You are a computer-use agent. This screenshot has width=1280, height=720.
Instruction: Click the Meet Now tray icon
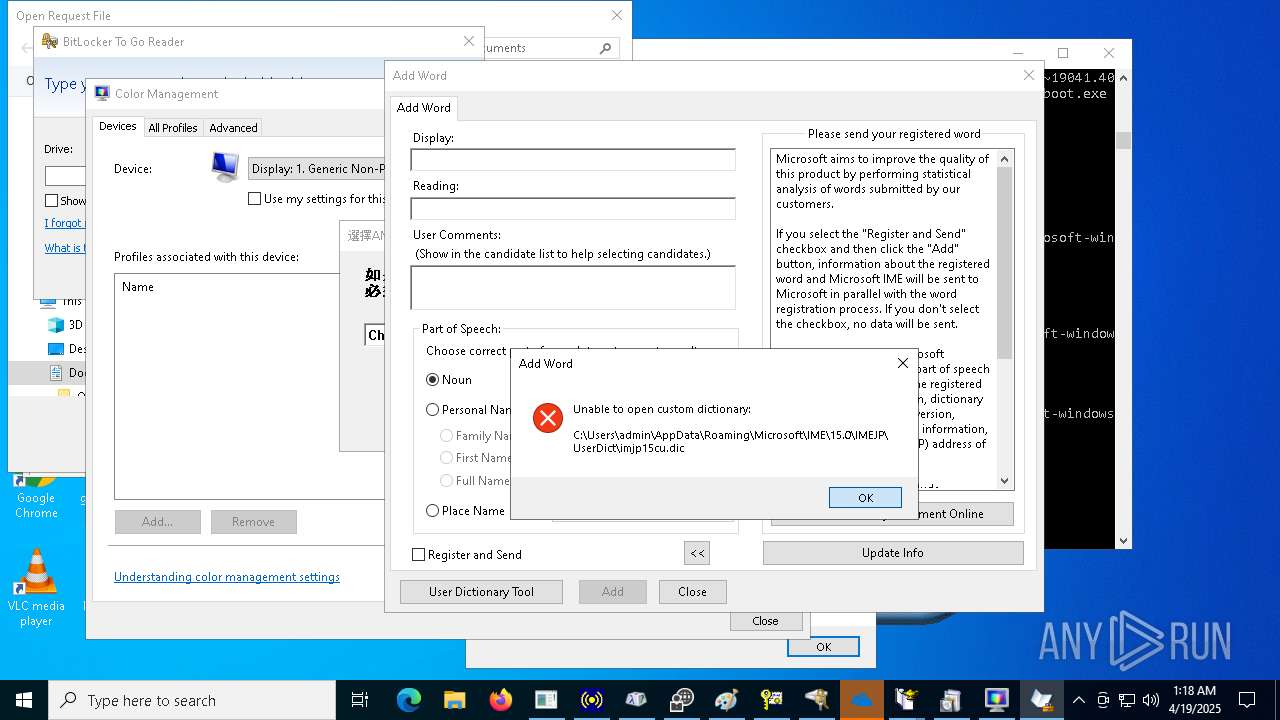(1103, 700)
